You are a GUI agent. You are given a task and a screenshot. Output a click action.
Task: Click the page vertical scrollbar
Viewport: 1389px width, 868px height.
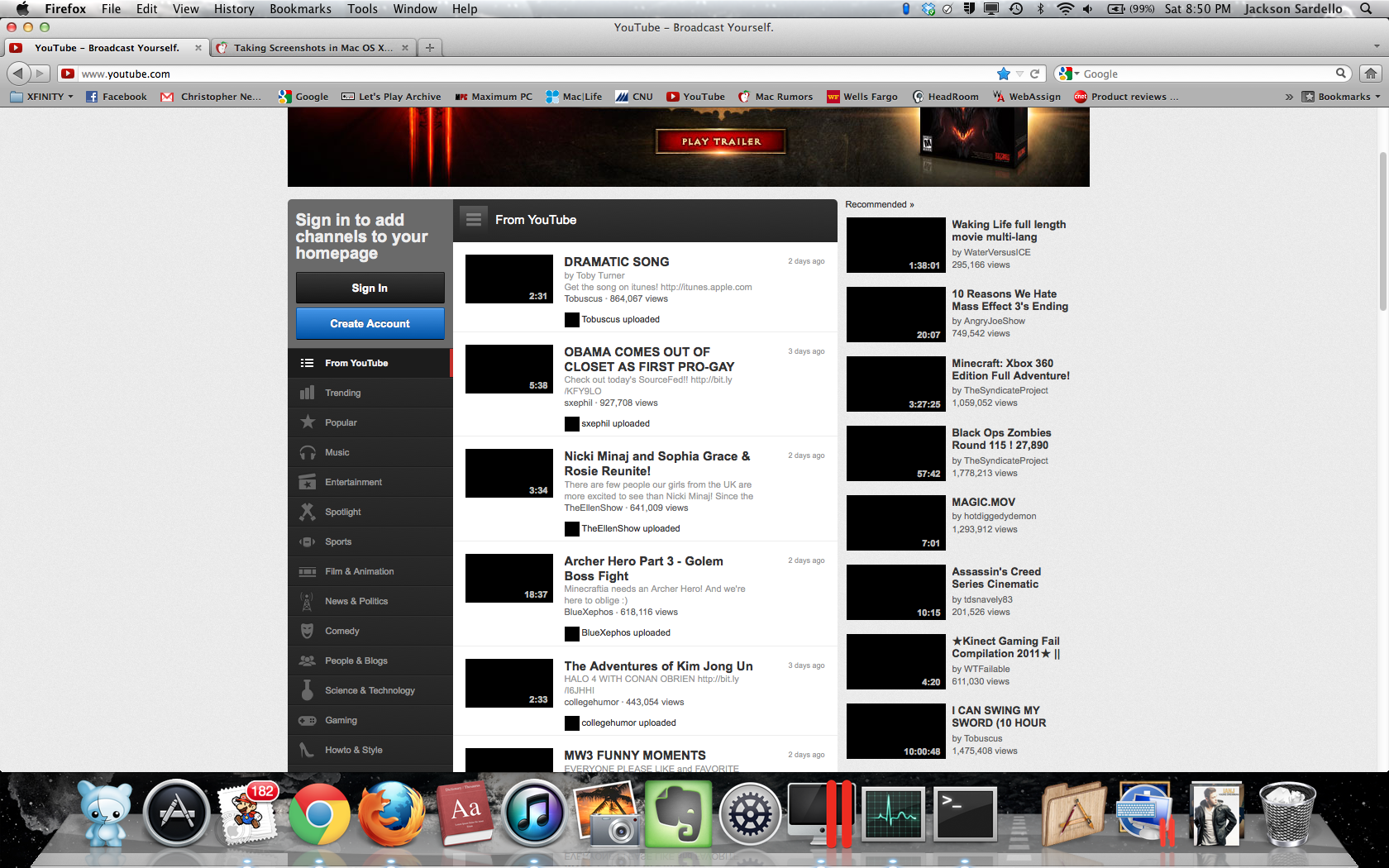1382,231
